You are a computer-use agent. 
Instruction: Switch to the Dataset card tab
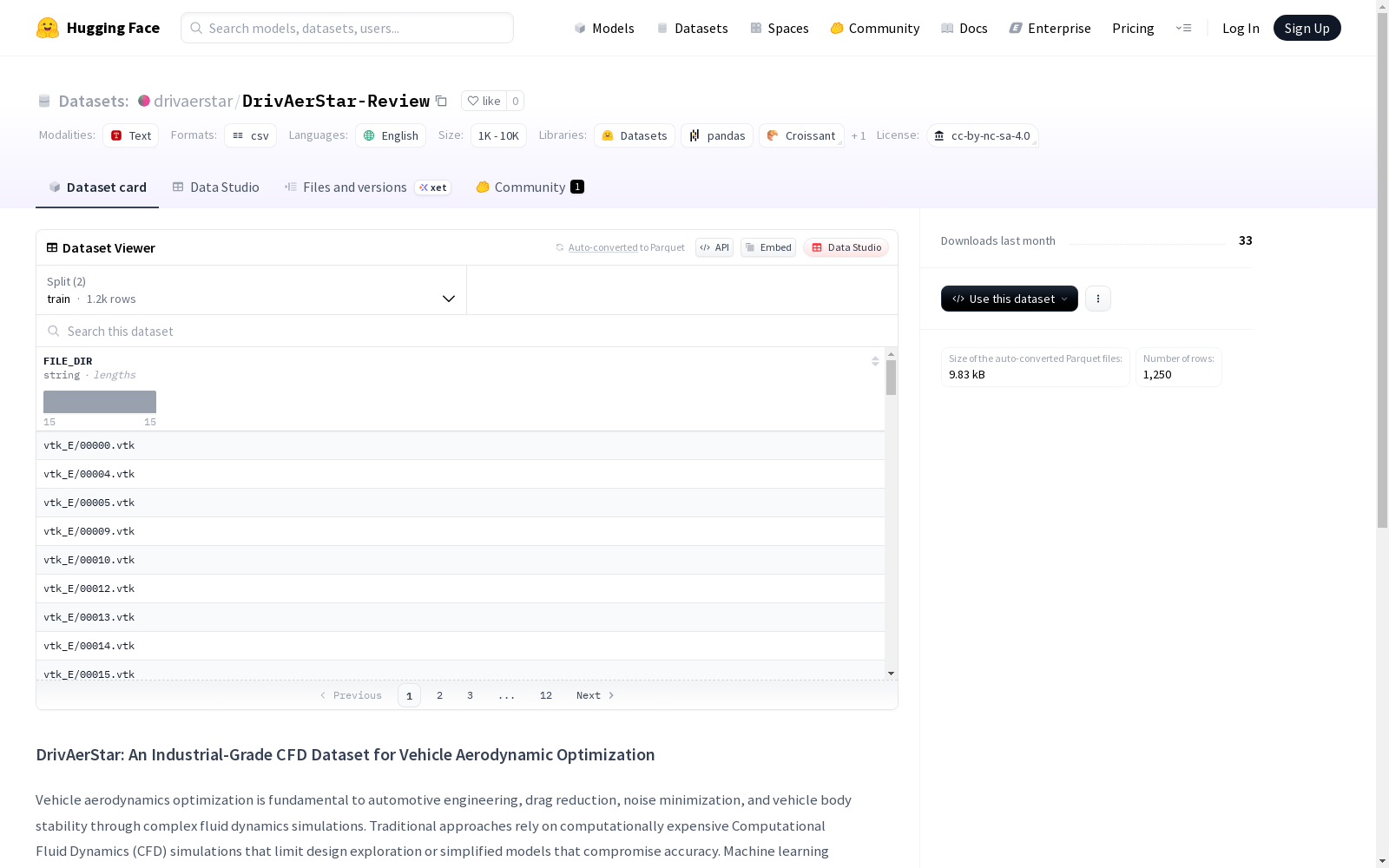[x=97, y=187]
